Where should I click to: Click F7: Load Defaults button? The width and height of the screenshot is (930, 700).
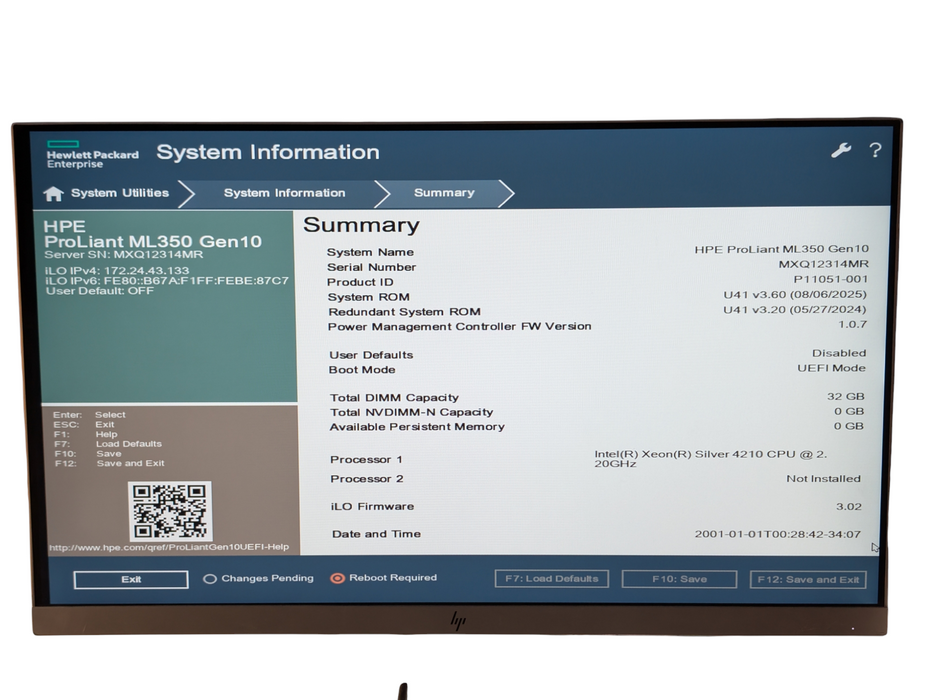[552, 578]
